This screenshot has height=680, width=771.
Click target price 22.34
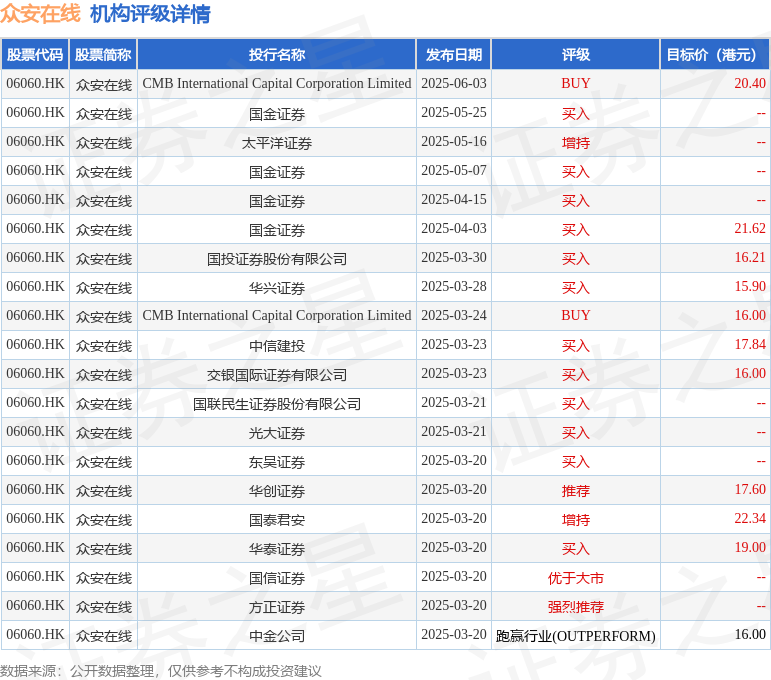(750, 519)
